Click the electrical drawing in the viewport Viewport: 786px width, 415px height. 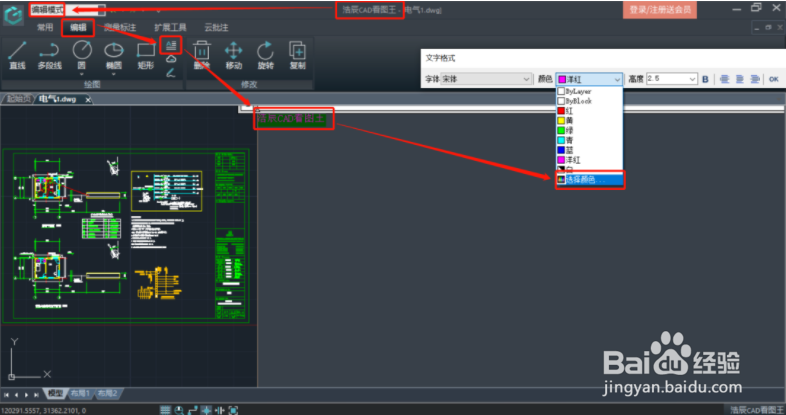click(x=126, y=236)
